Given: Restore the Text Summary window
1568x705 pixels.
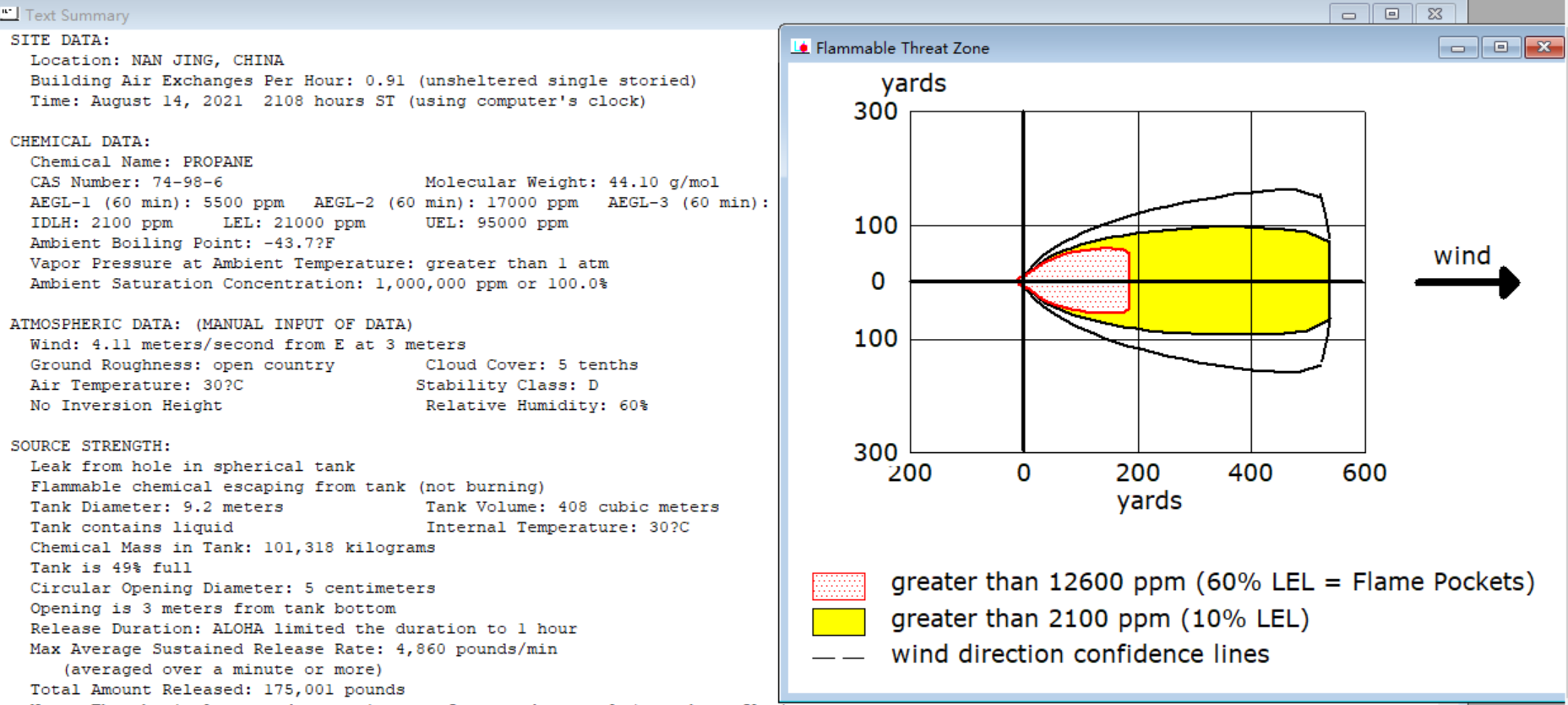Looking at the screenshot, I should pyautogui.click(x=1392, y=14).
